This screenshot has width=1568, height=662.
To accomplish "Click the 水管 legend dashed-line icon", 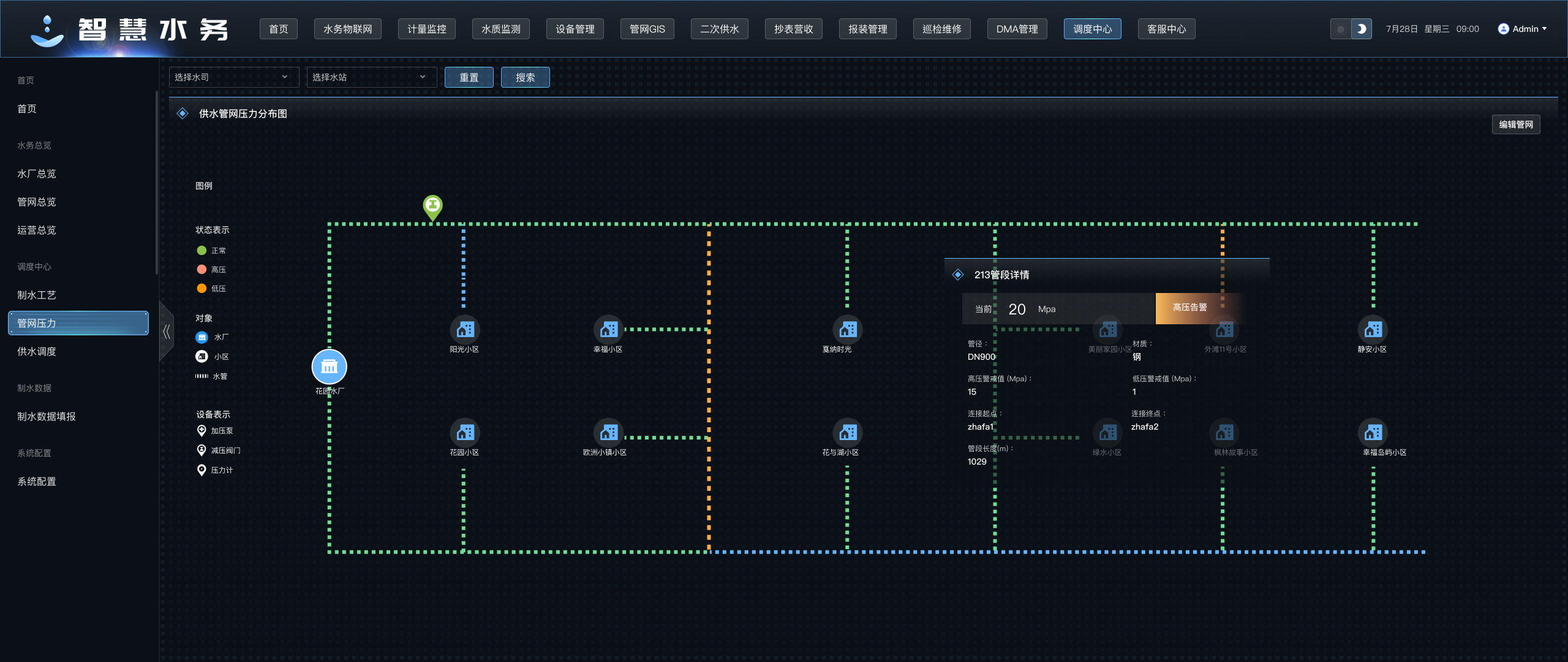I will coord(202,376).
